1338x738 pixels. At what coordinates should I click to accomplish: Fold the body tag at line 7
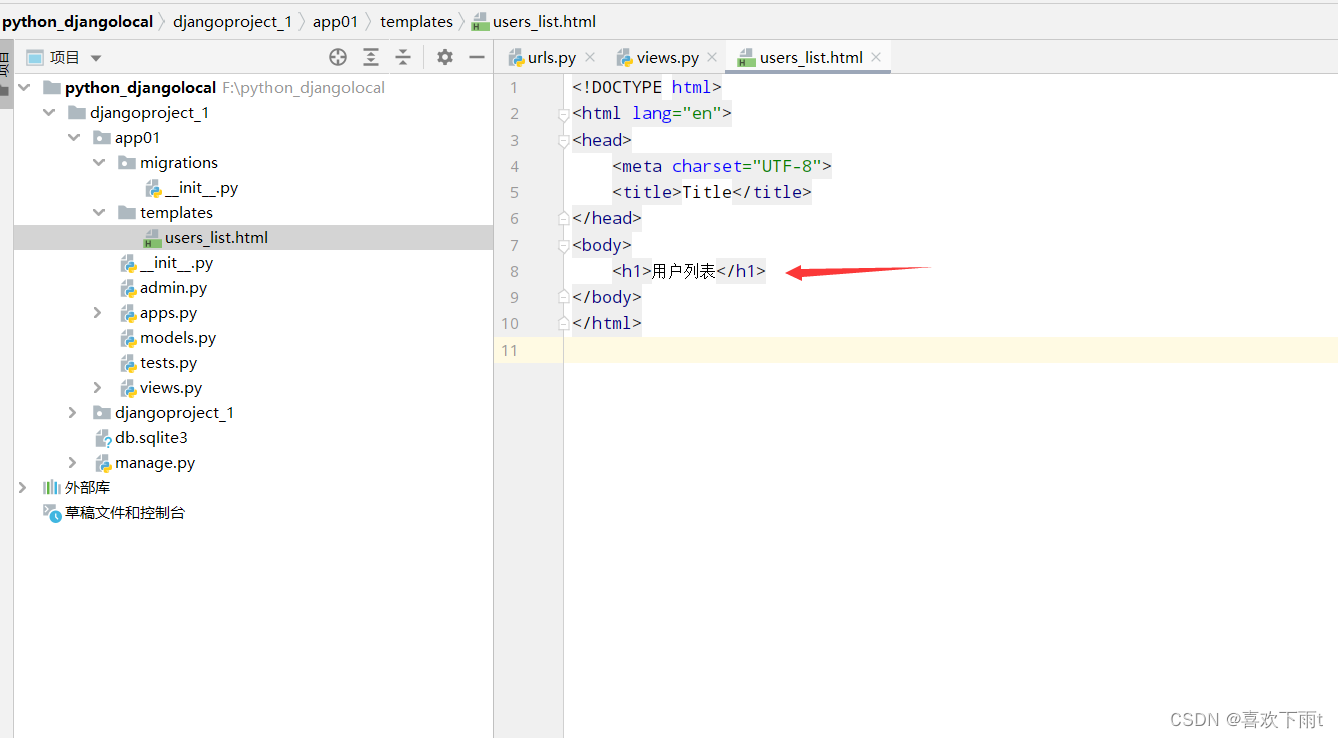point(564,245)
